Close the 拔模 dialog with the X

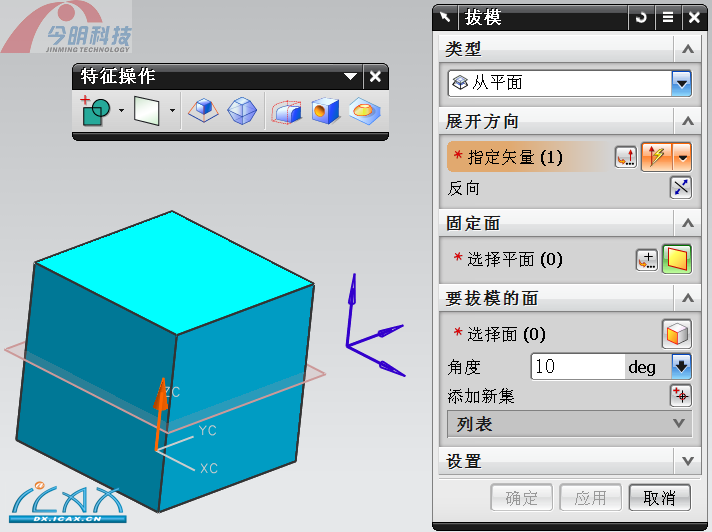point(694,18)
